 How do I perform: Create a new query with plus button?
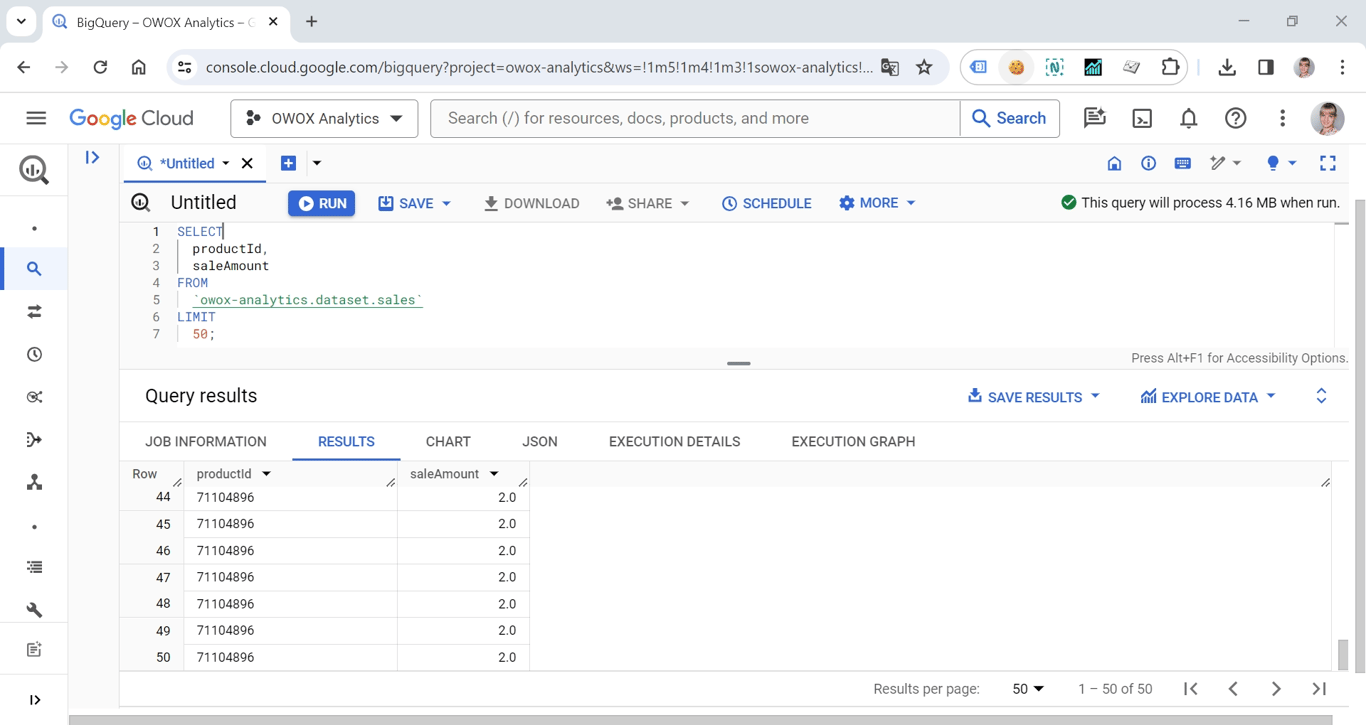coord(288,163)
